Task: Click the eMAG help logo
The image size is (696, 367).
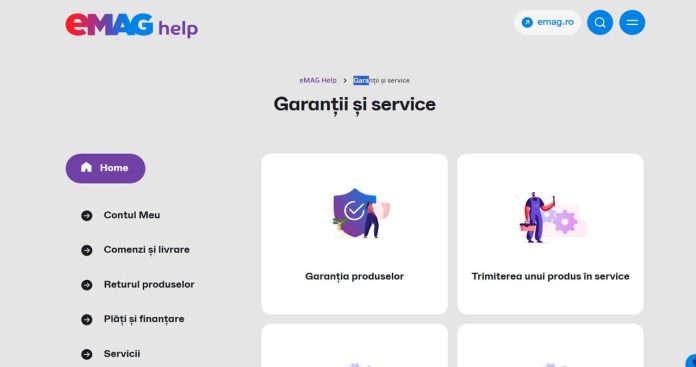Action: [x=132, y=25]
